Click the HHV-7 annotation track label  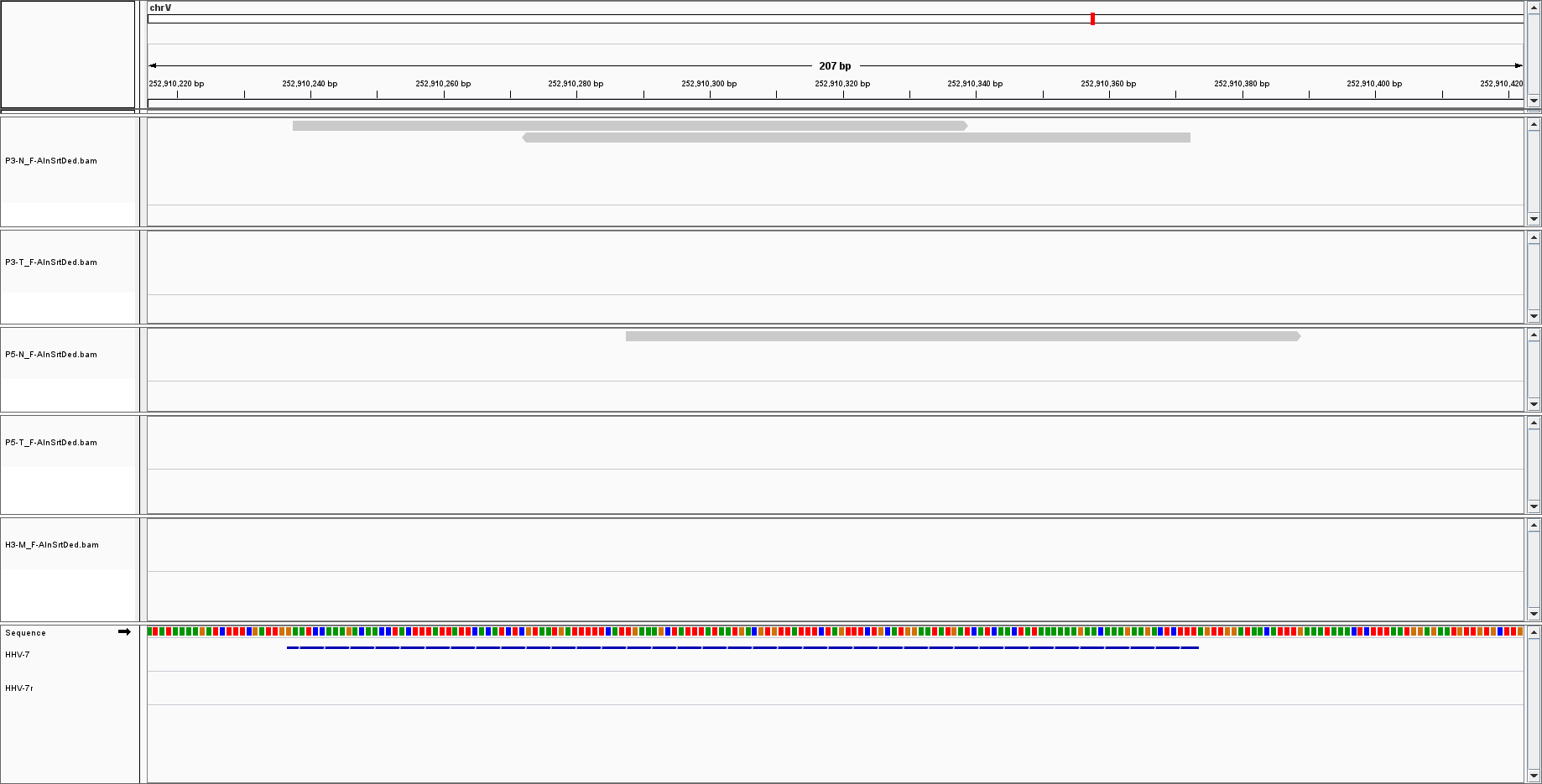point(18,655)
